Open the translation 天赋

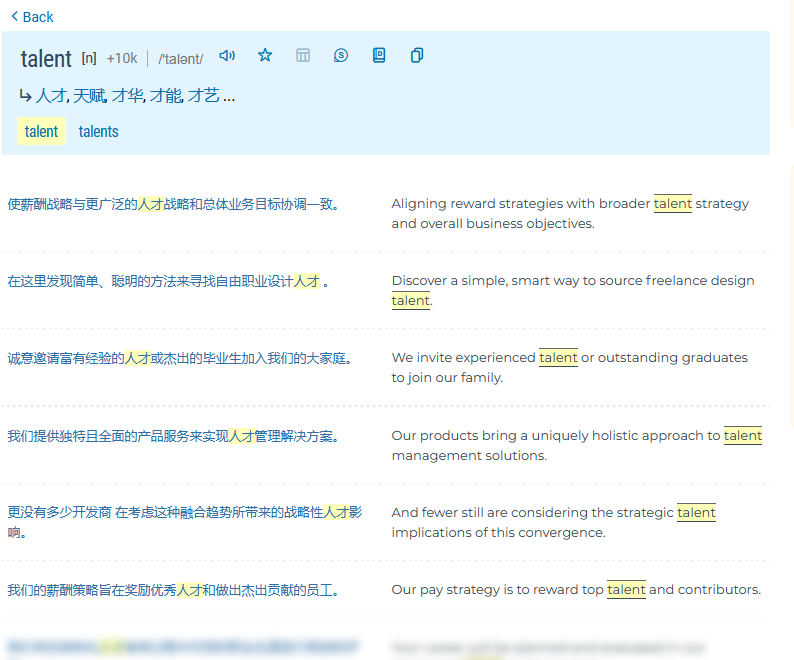pyautogui.click(x=89, y=96)
